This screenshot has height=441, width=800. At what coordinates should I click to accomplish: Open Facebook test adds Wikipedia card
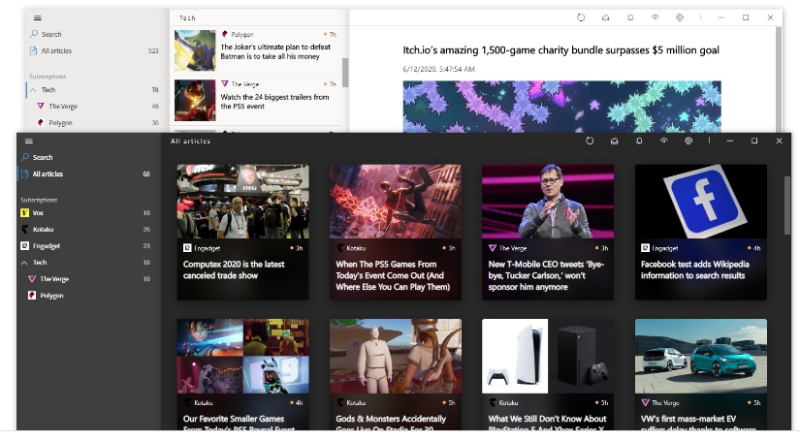[x=701, y=232]
